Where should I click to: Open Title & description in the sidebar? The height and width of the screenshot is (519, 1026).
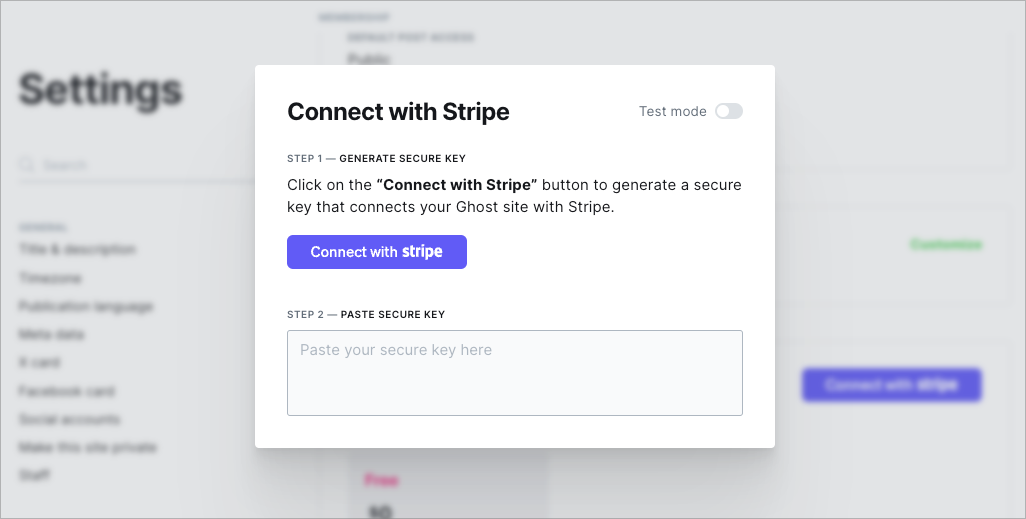click(x=77, y=249)
